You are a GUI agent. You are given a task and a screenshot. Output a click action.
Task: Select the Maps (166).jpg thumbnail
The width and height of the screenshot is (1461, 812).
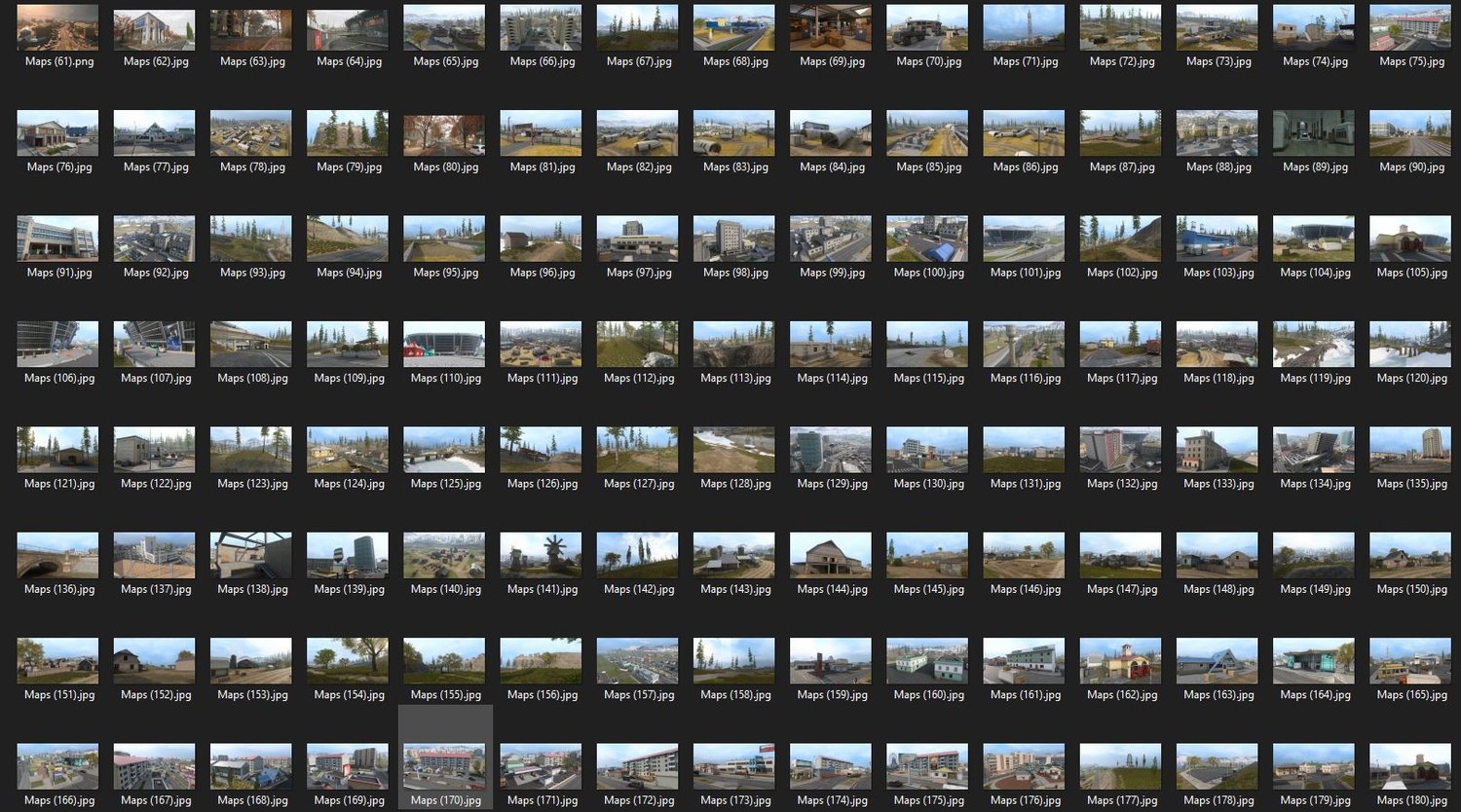58,767
